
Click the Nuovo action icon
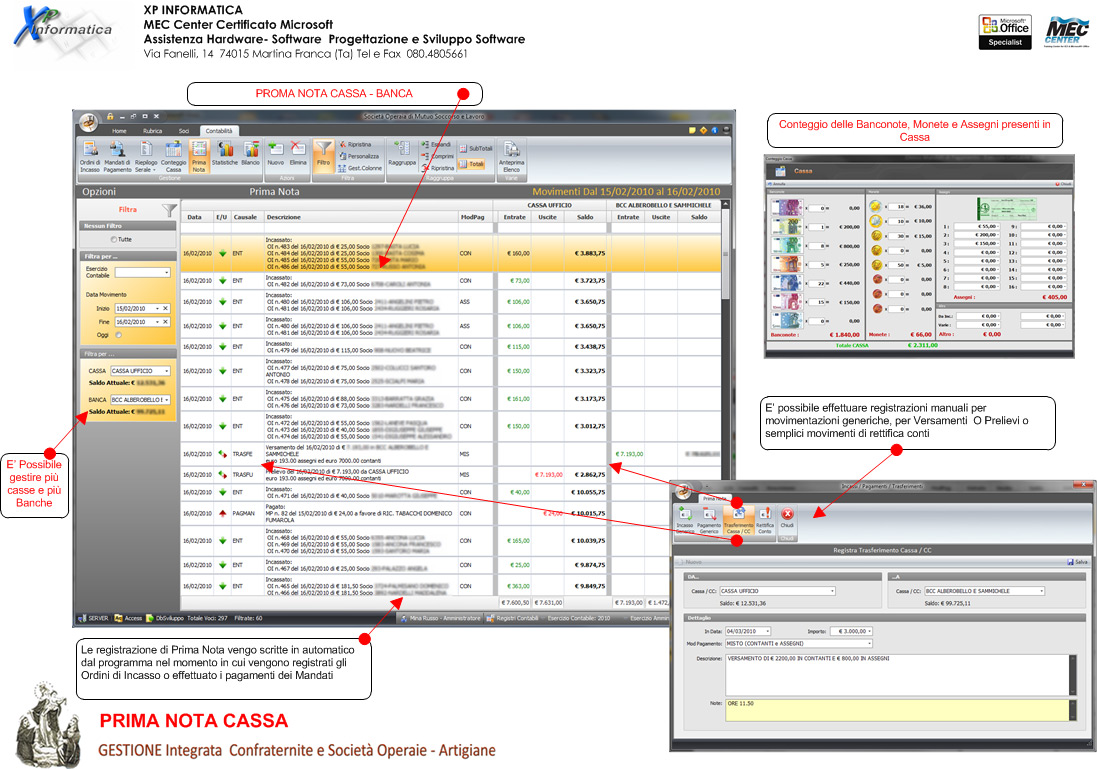click(276, 154)
